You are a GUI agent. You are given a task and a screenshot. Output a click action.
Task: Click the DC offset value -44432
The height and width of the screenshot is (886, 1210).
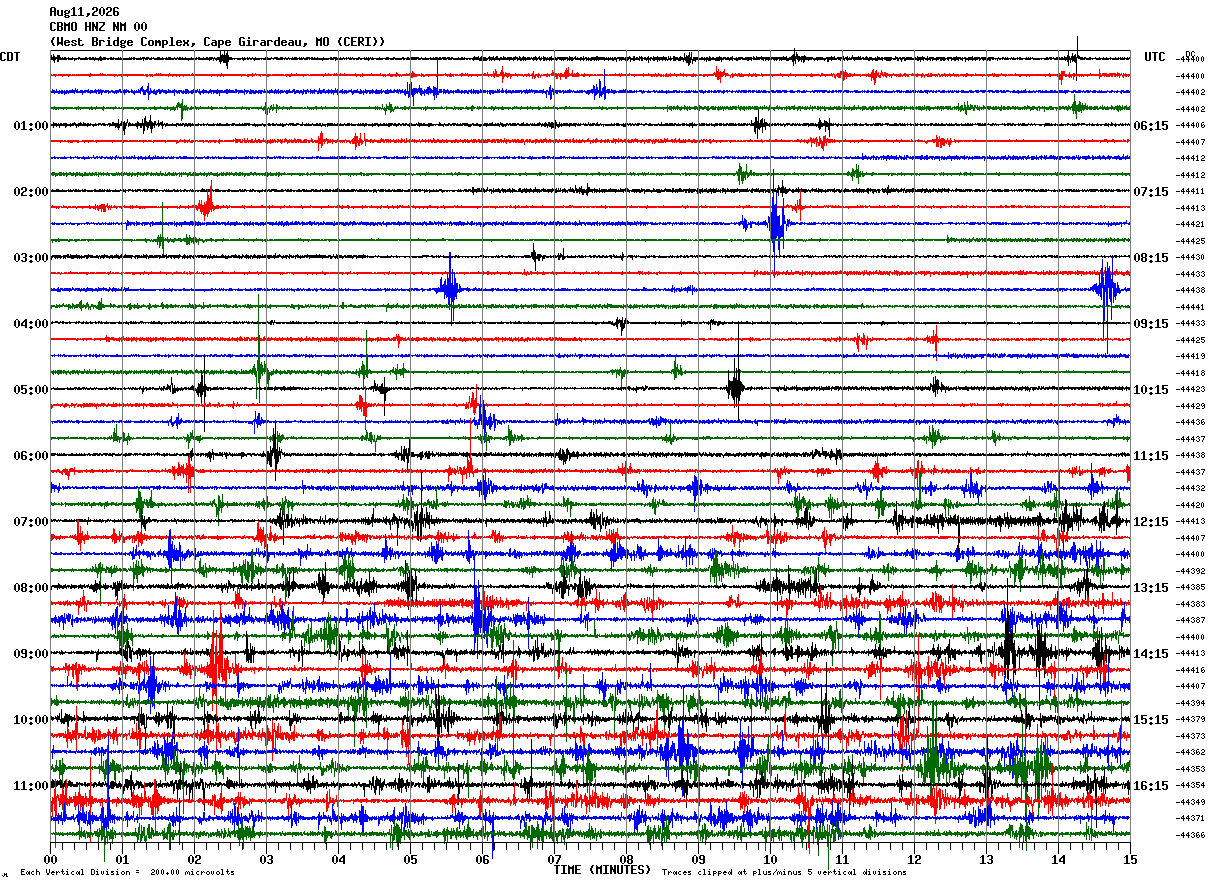[x=1191, y=489]
